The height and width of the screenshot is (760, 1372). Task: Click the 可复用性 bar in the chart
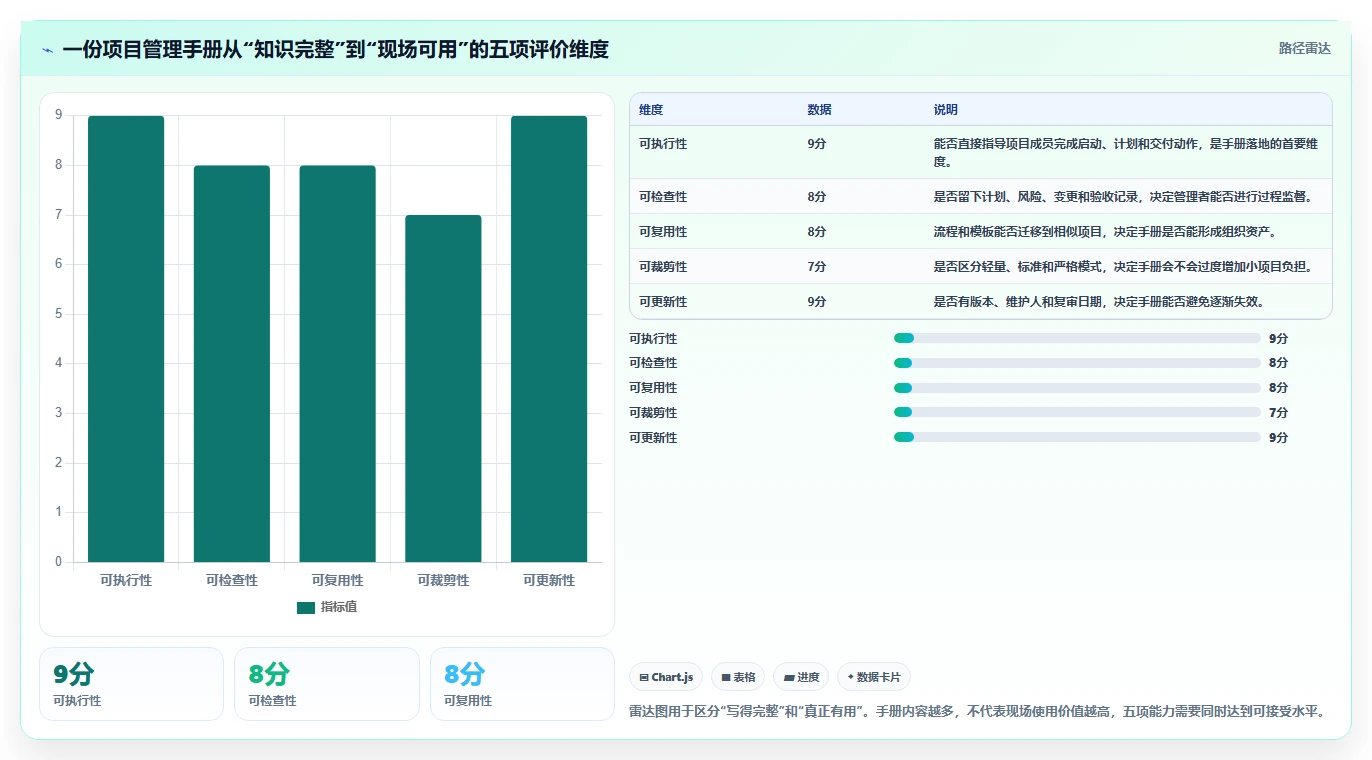(337, 364)
